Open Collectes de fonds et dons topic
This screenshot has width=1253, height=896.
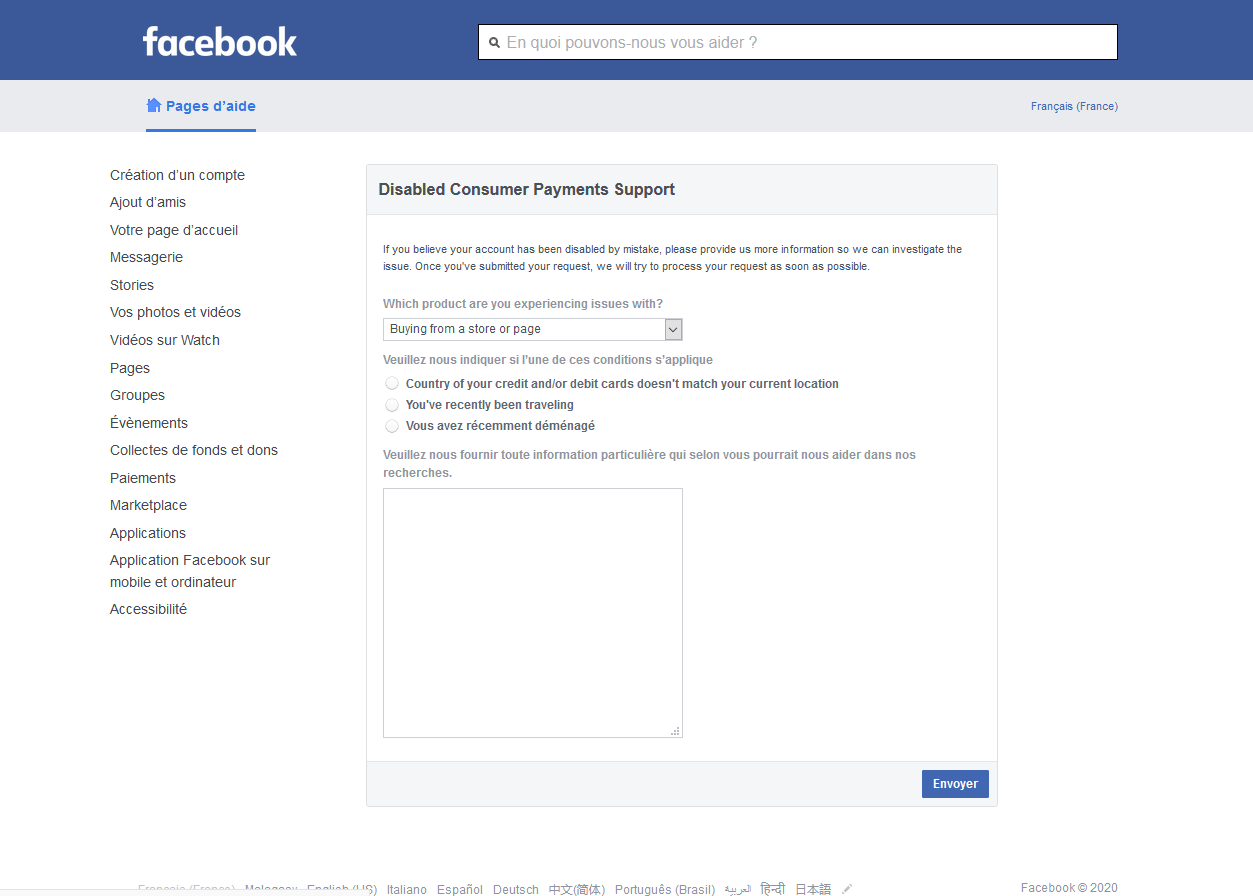click(x=194, y=450)
